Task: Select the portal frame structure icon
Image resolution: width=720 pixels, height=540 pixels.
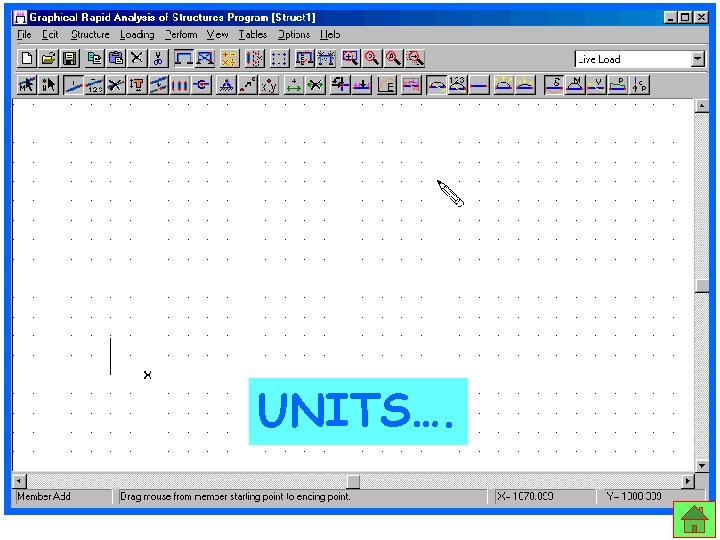Action: pos(184,58)
